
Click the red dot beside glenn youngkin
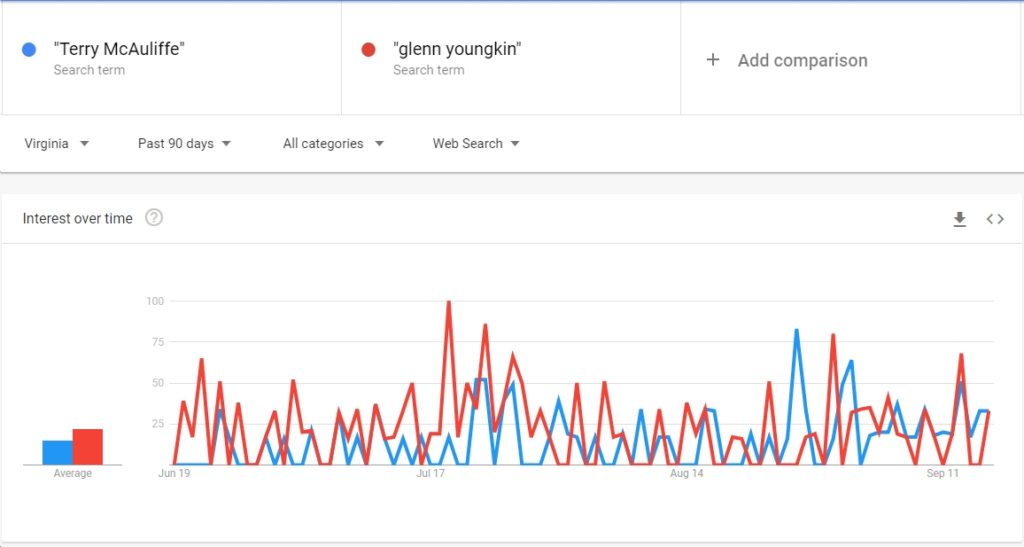(368, 50)
